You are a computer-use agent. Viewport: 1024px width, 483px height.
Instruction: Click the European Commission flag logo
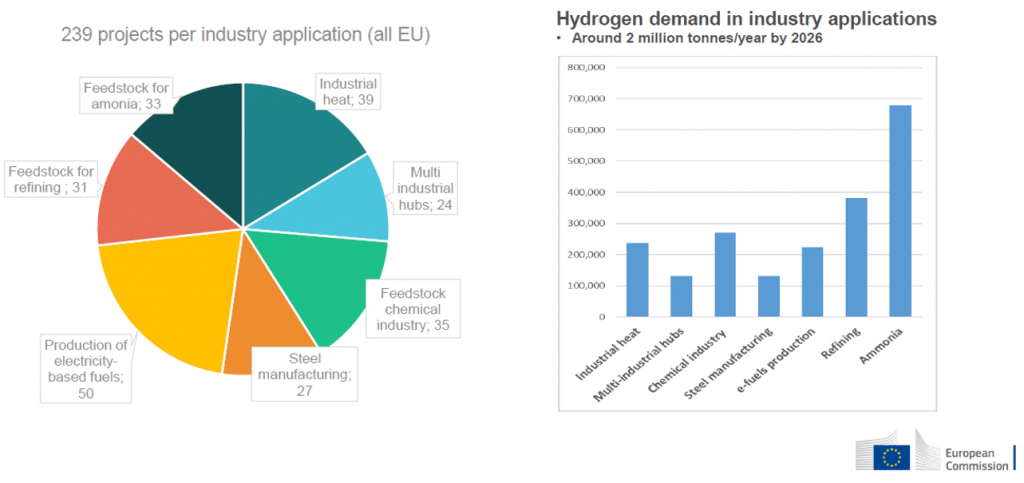pyautogui.click(x=891, y=457)
